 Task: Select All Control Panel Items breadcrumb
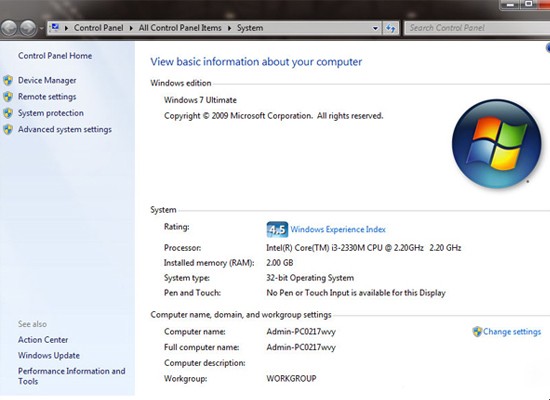coord(180,28)
